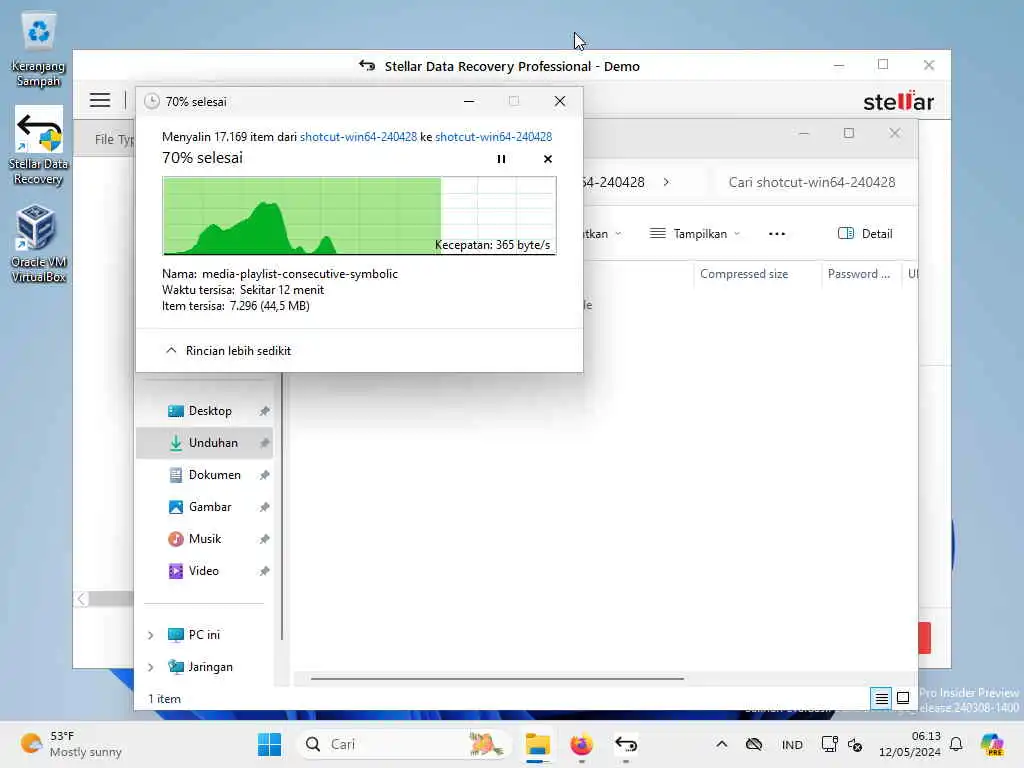
Task: Open File Explorer from the taskbar
Action: (537, 744)
